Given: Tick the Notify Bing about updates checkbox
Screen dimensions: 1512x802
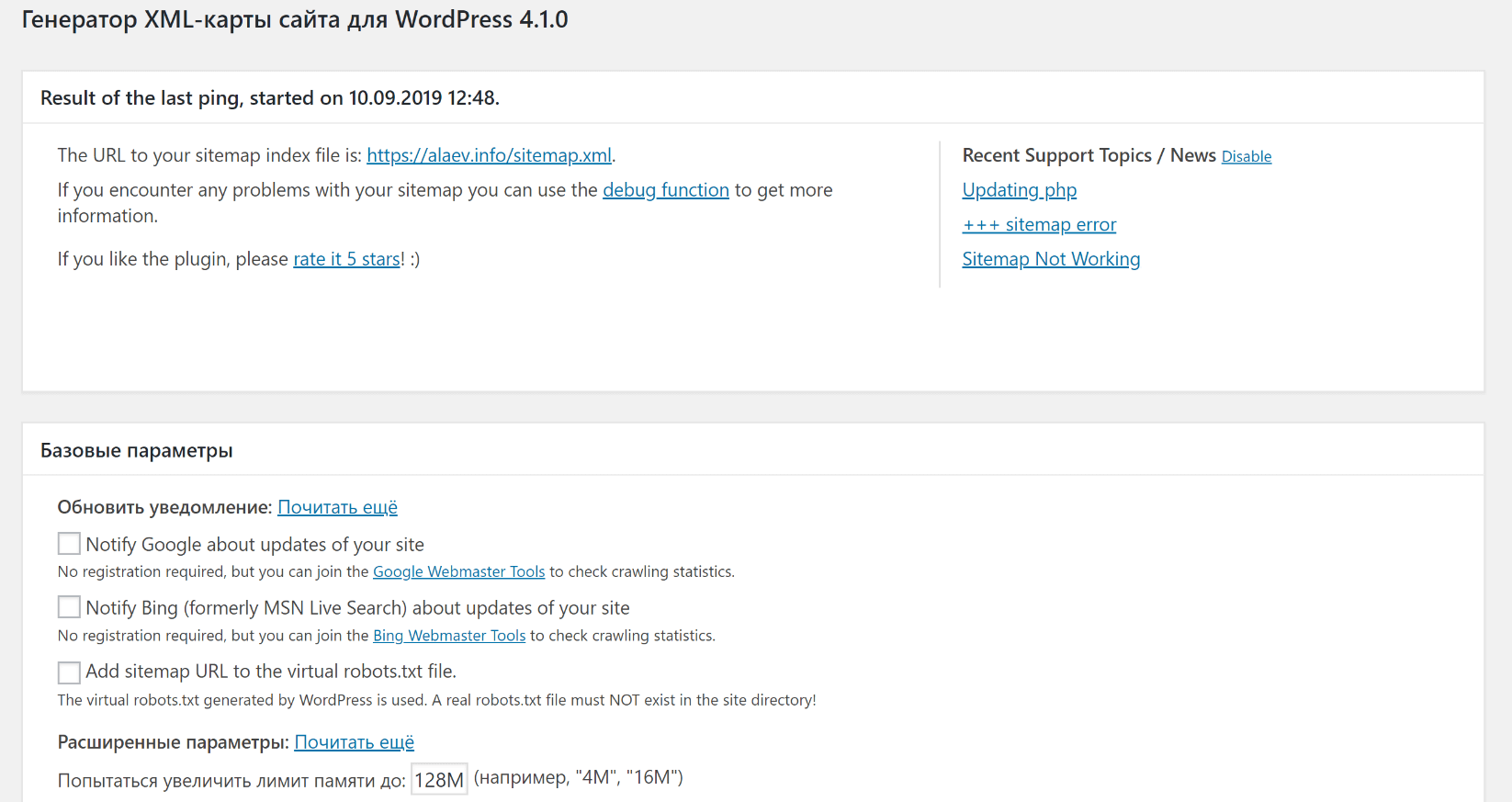Looking at the screenshot, I should [x=69, y=607].
